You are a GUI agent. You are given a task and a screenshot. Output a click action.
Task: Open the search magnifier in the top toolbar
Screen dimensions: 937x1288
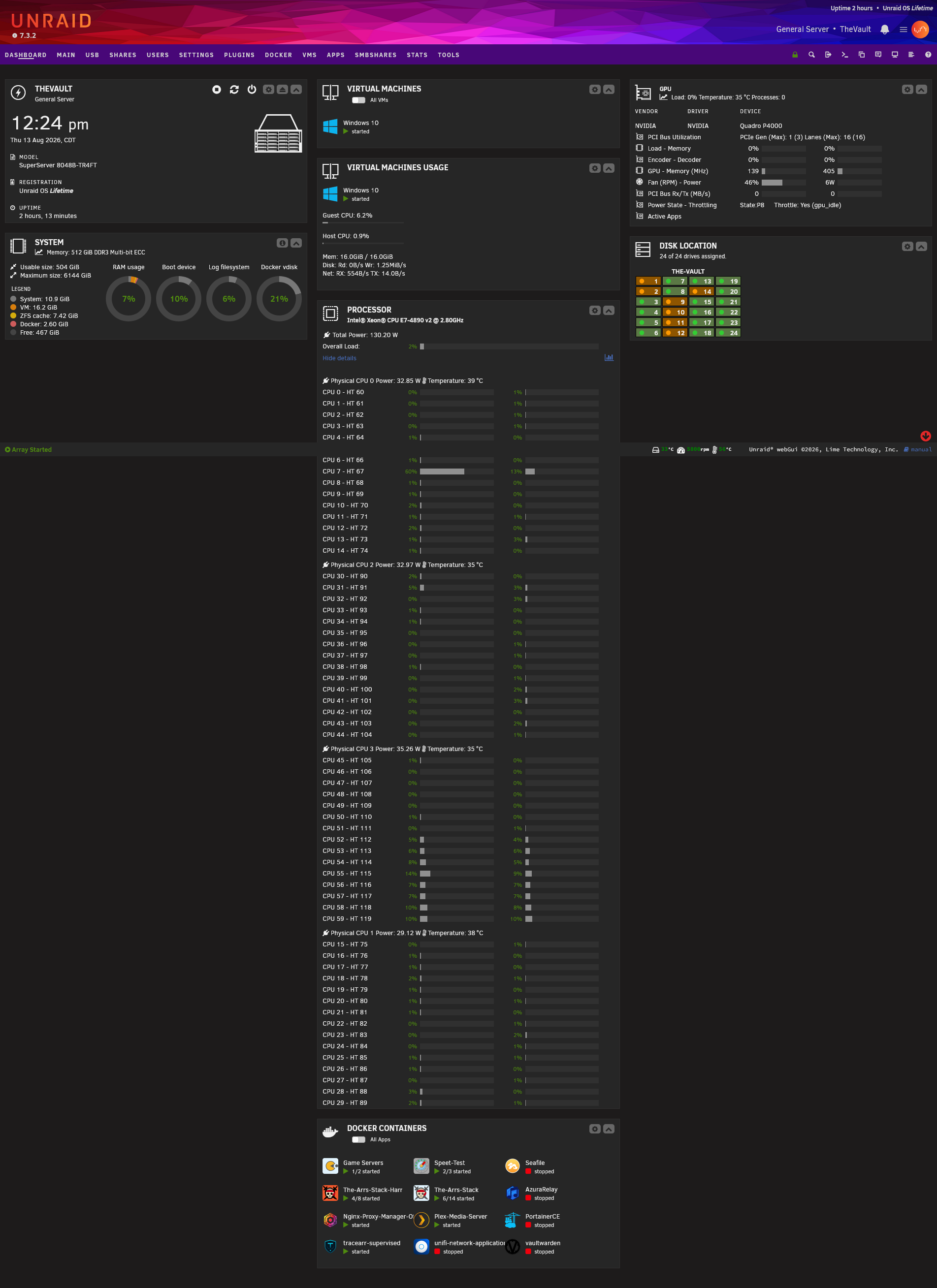(x=811, y=55)
